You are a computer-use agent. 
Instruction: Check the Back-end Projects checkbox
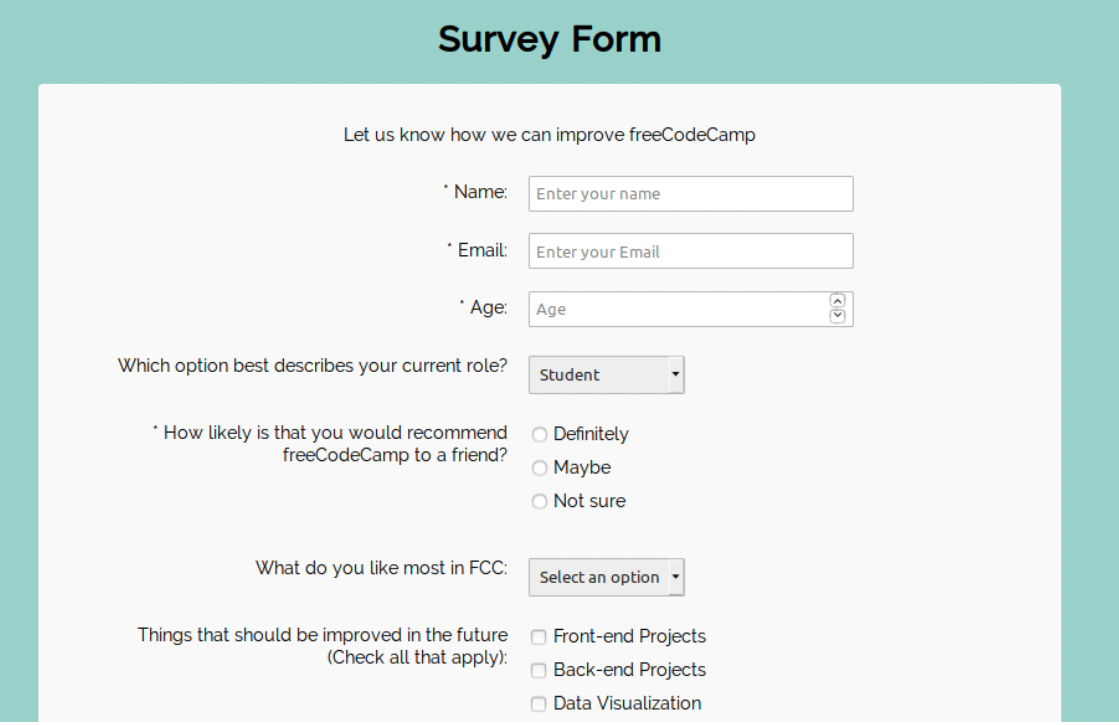538,670
